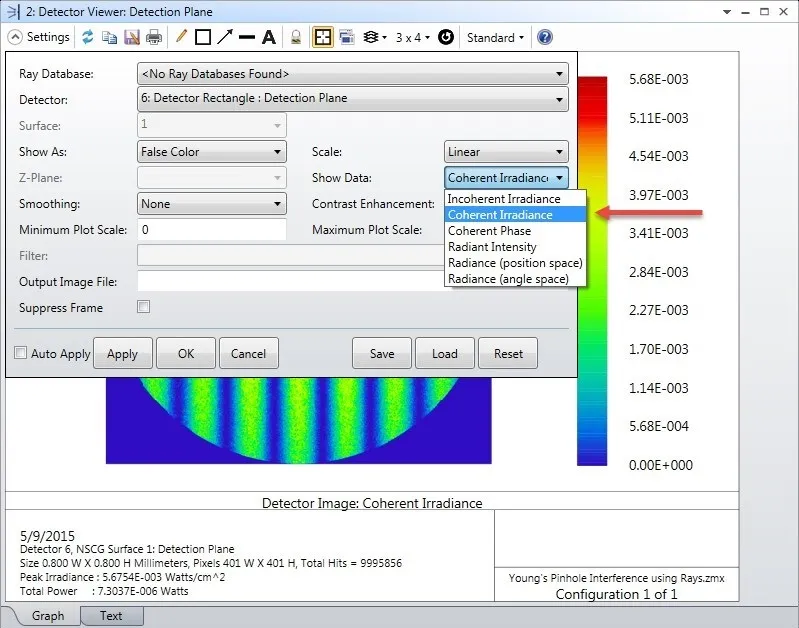Click the Reset button

(x=508, y=353)
